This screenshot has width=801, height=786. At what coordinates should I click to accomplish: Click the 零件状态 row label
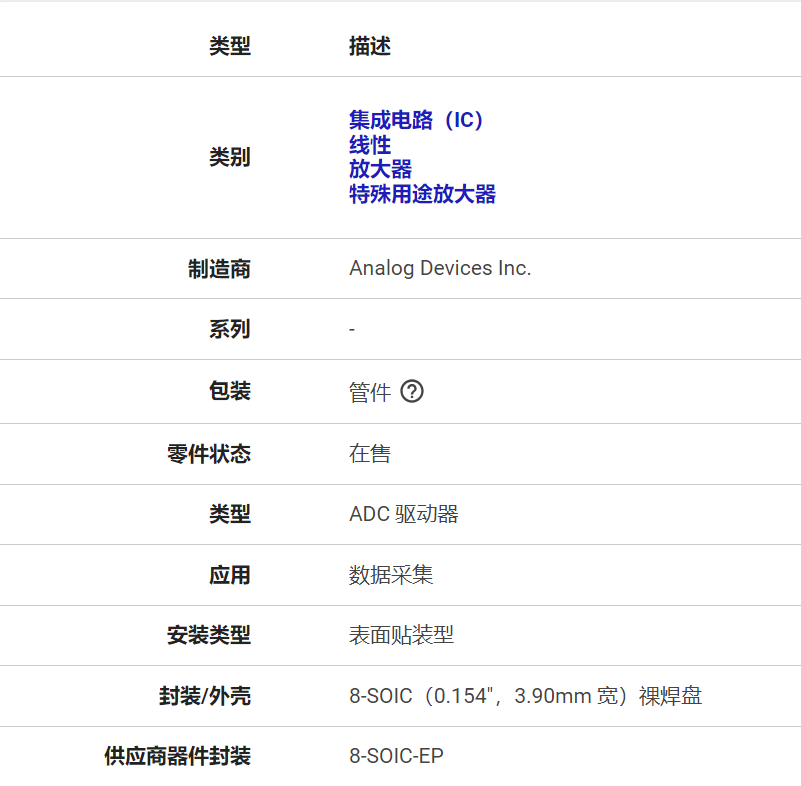click(208, 454)
